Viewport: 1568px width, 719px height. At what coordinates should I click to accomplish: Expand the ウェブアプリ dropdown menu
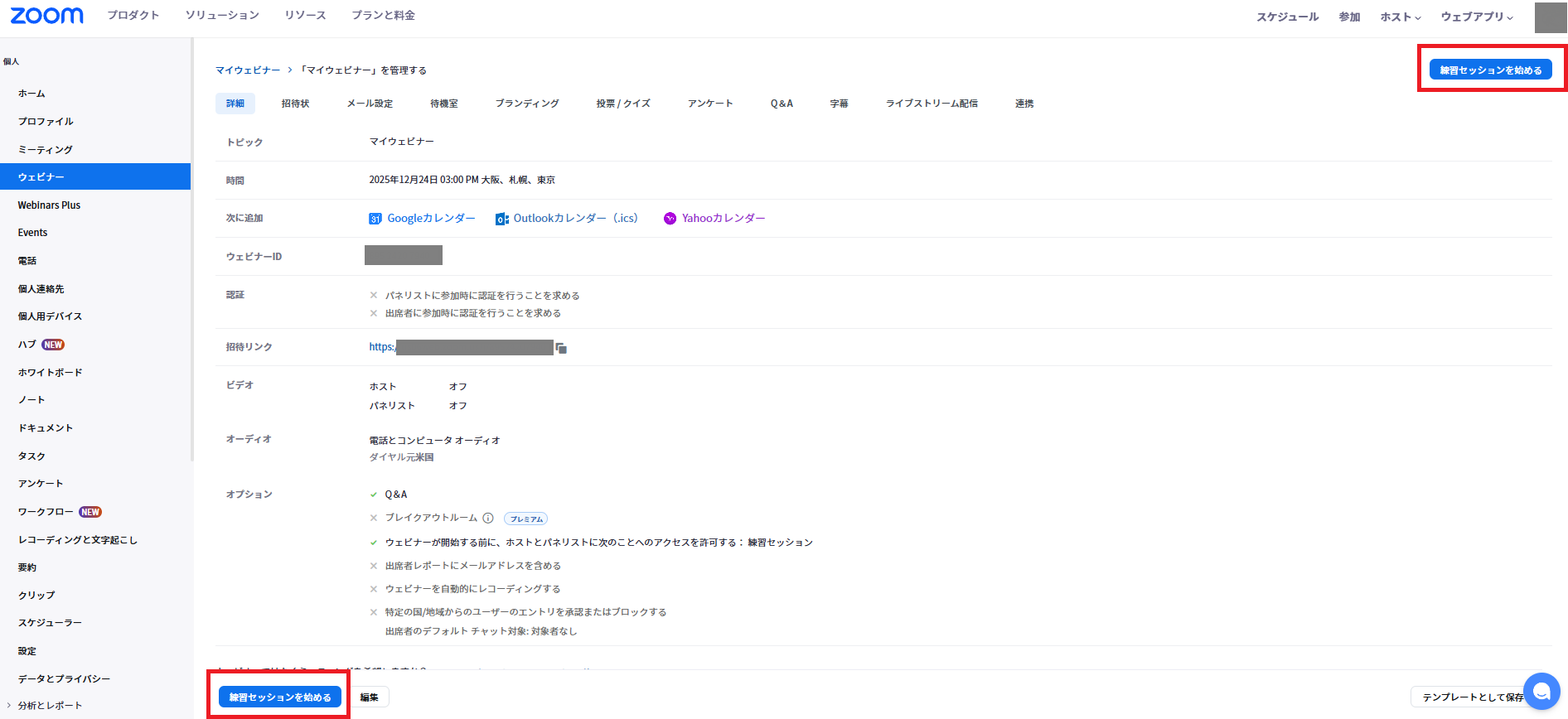[1476, 17]
